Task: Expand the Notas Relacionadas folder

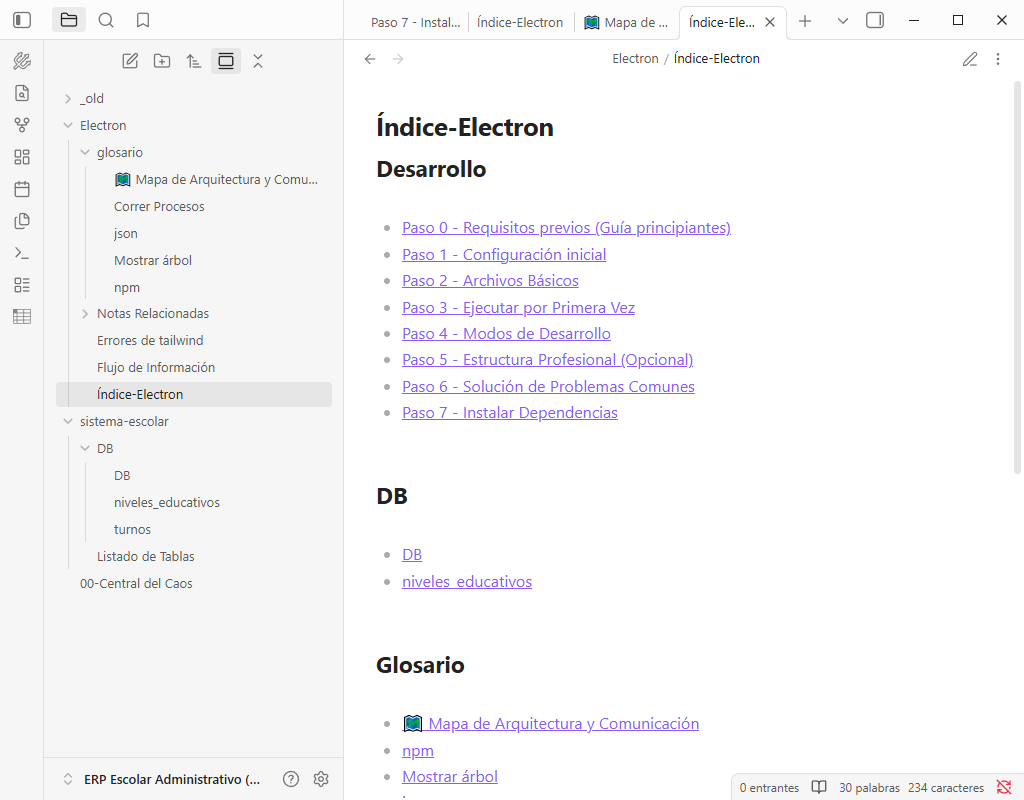Action: (85, 314)
